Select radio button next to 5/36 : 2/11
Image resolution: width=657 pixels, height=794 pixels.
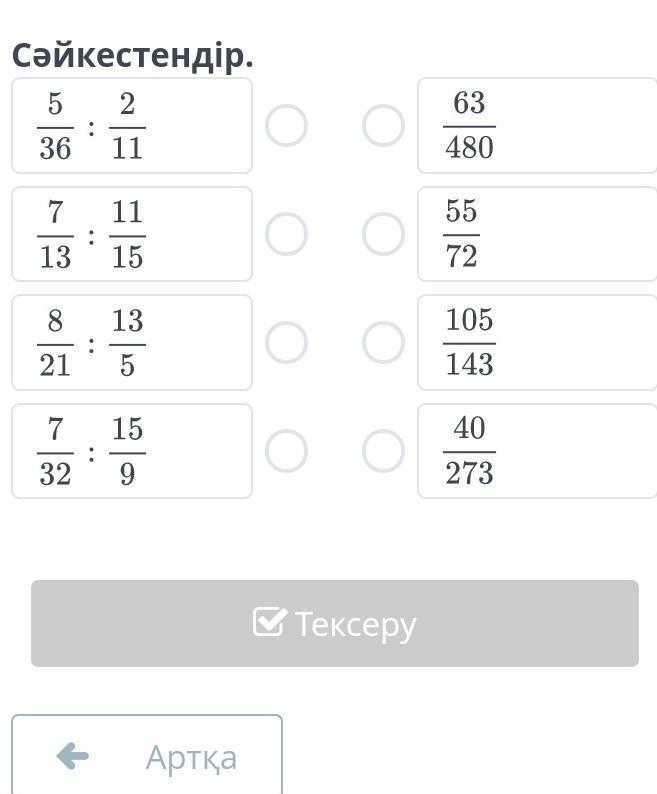tap(286, 126)
